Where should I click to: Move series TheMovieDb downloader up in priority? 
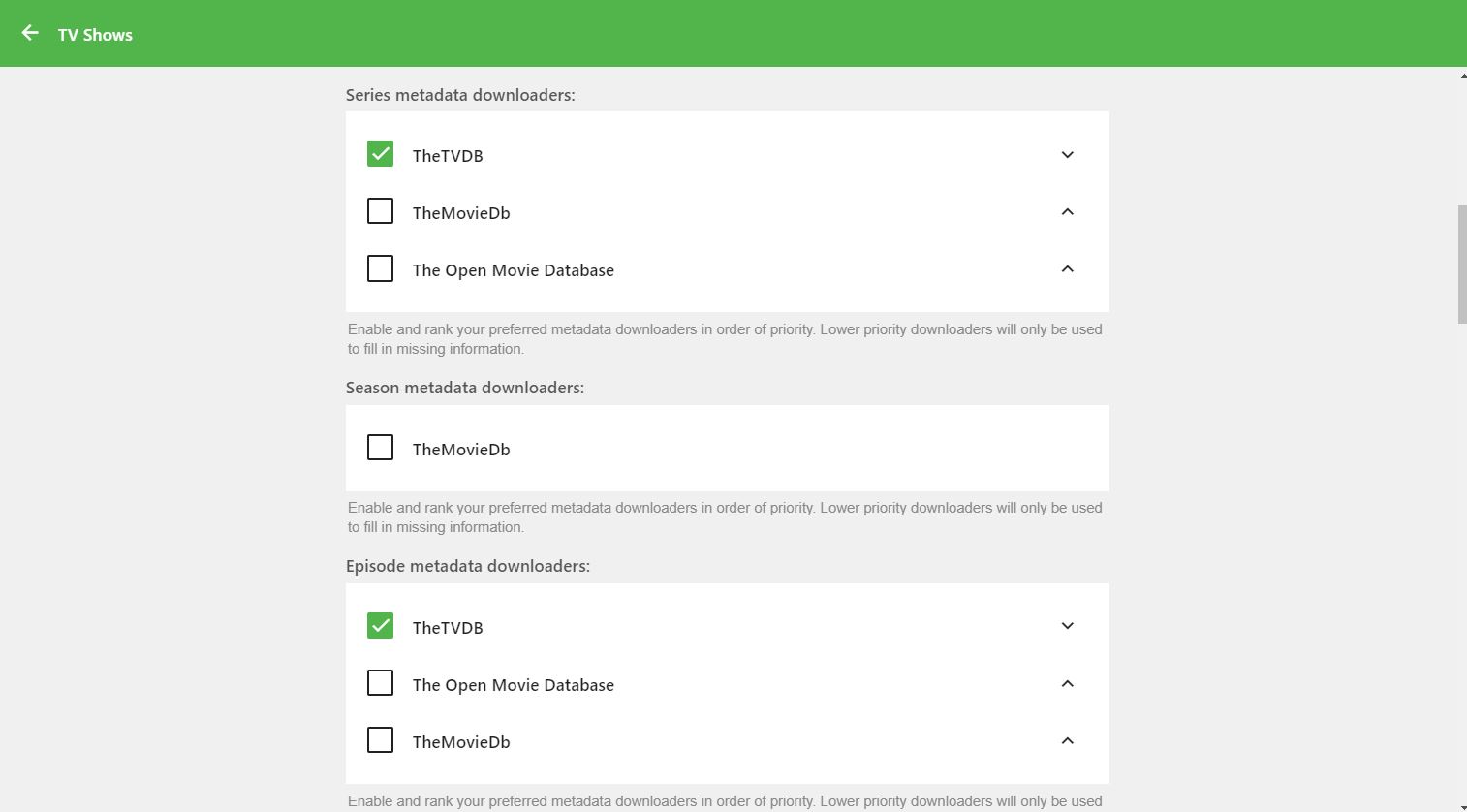[x=1067, y=212]
